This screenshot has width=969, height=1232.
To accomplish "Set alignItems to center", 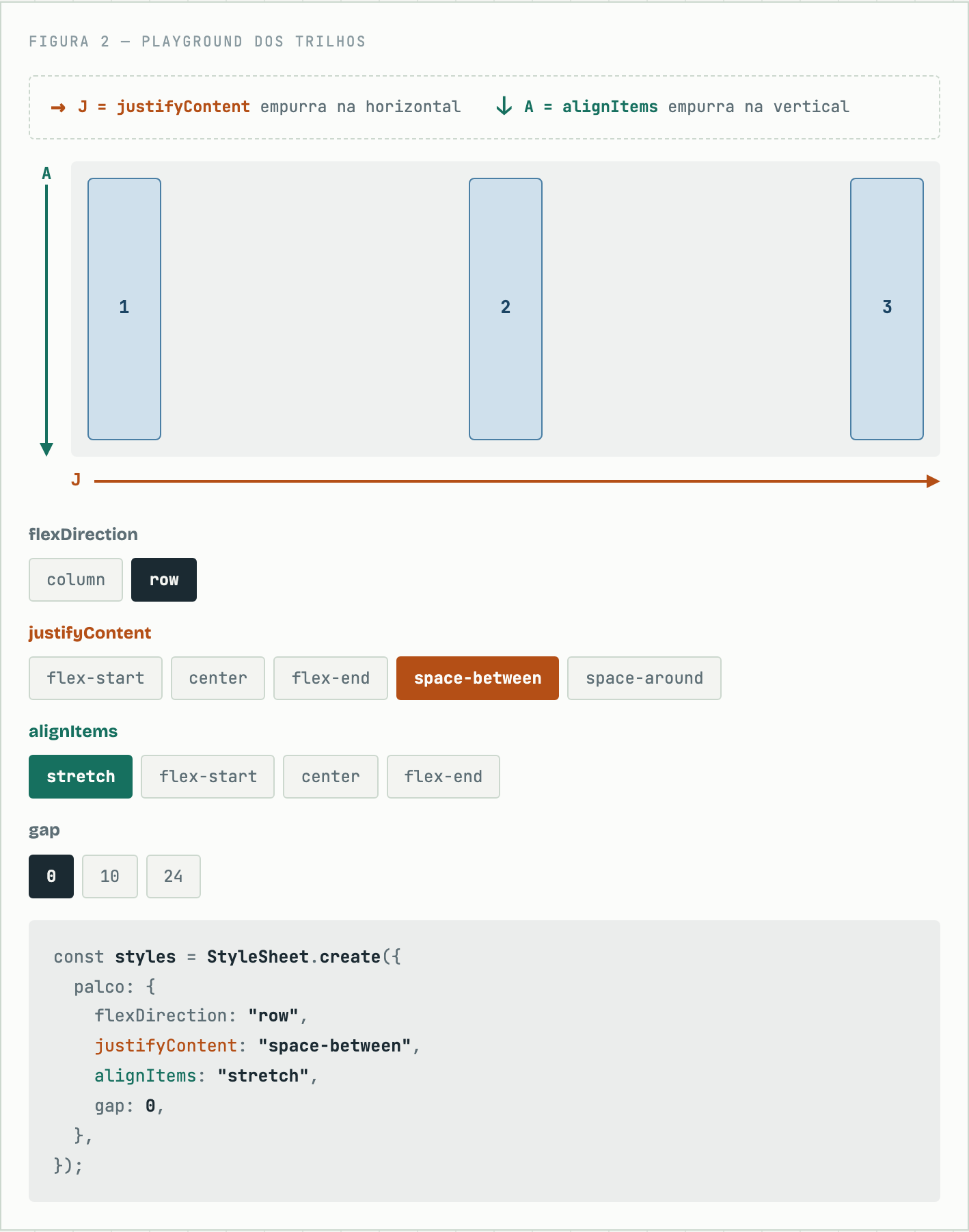I will 331,777.
